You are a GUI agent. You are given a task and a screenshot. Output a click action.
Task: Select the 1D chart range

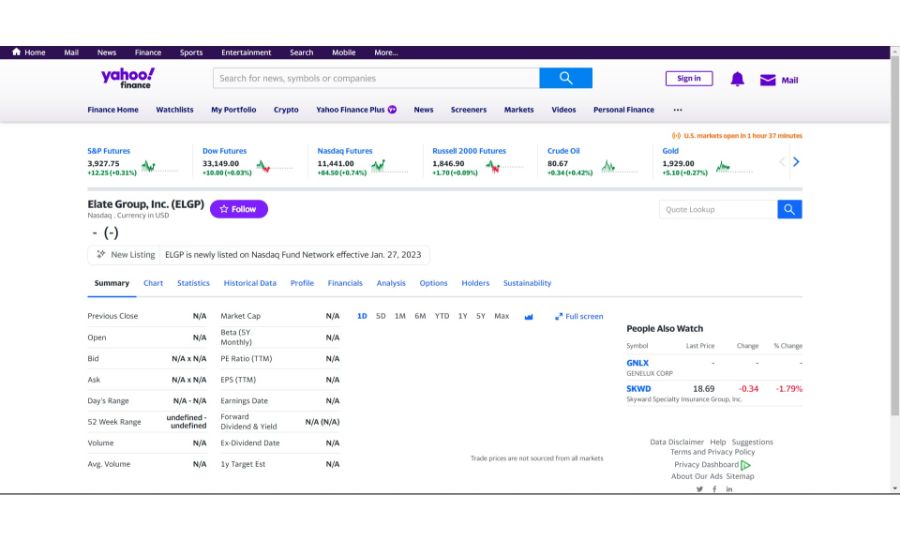click(362, 316)
